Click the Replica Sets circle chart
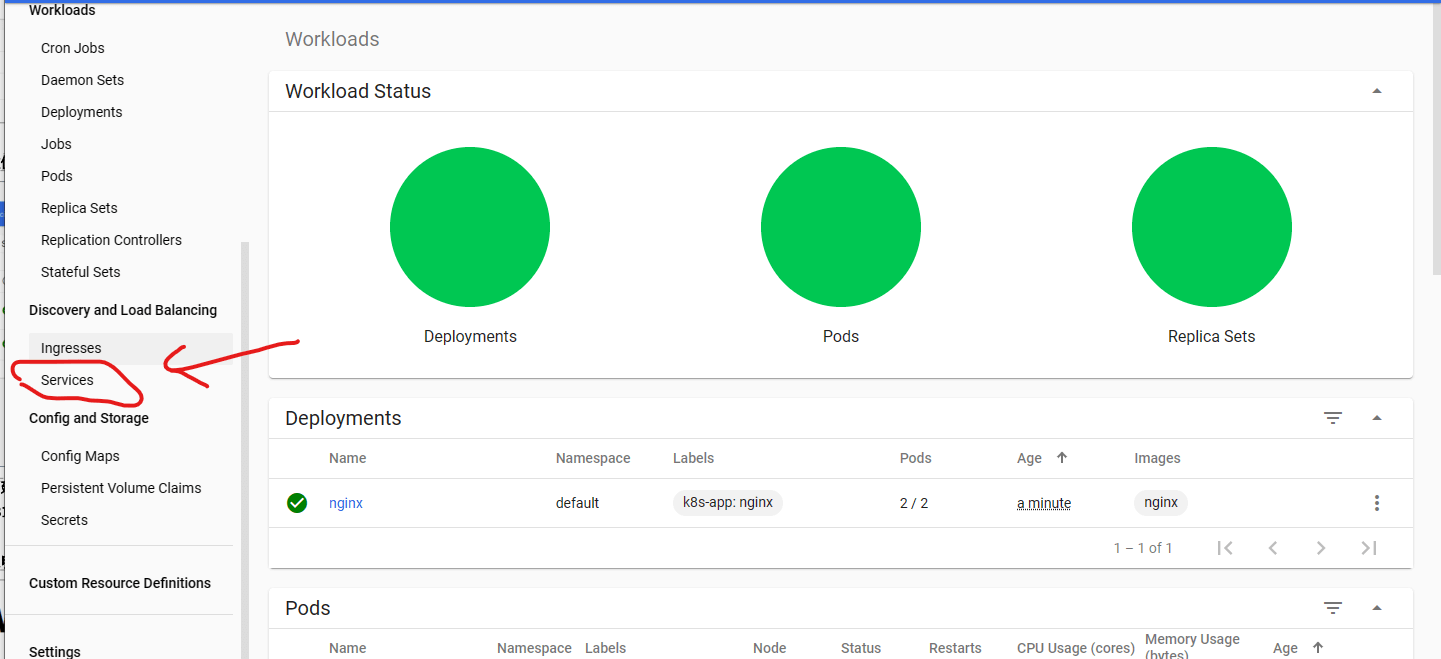Screen dimensions: 1441x659 coord(1212,228)
